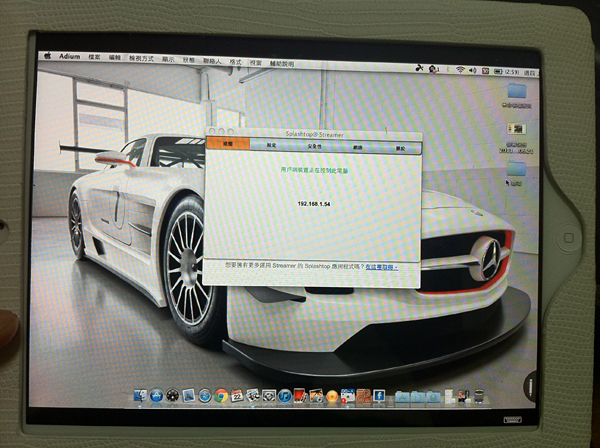Open the 檔案 (File) menu

(94, 57)
